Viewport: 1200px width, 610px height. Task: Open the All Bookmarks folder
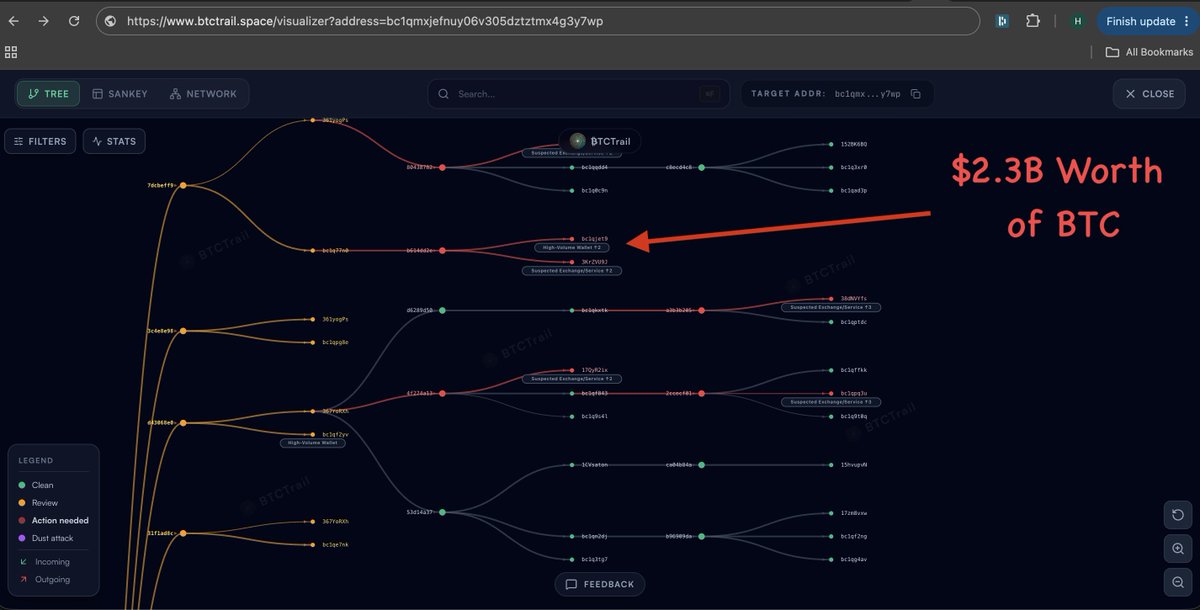(1149, 52)
